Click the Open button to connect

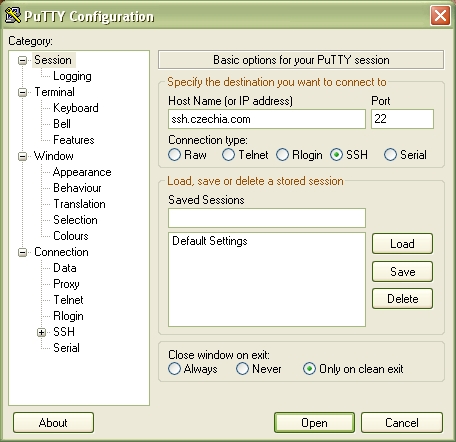click(x=314, y=423)
